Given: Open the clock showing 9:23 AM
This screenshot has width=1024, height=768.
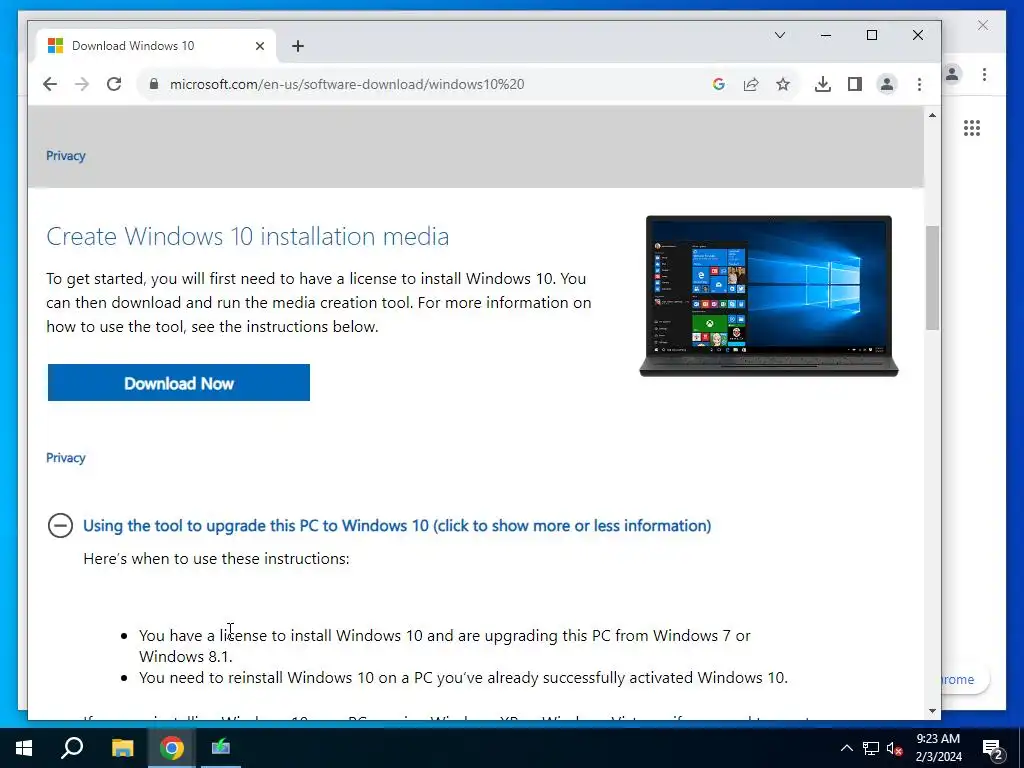Looking at the screenshot, I should click(x=938, y=748).
